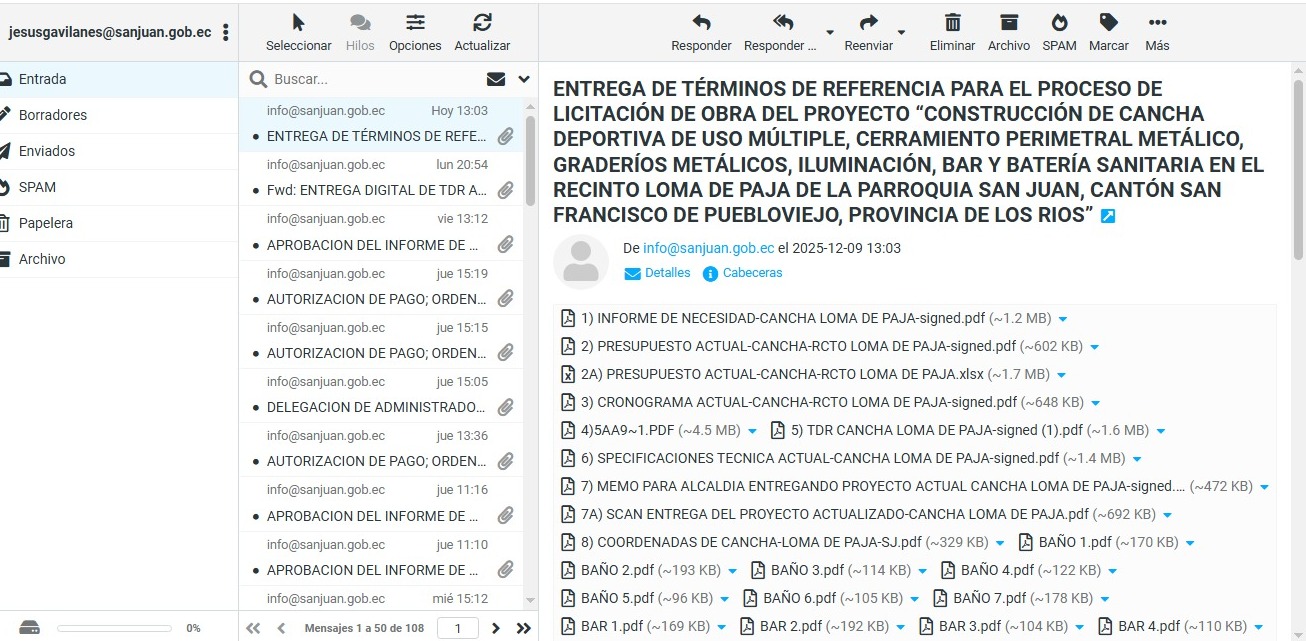
Task: Go to the Papelera folder
Action: pos(45,223)
